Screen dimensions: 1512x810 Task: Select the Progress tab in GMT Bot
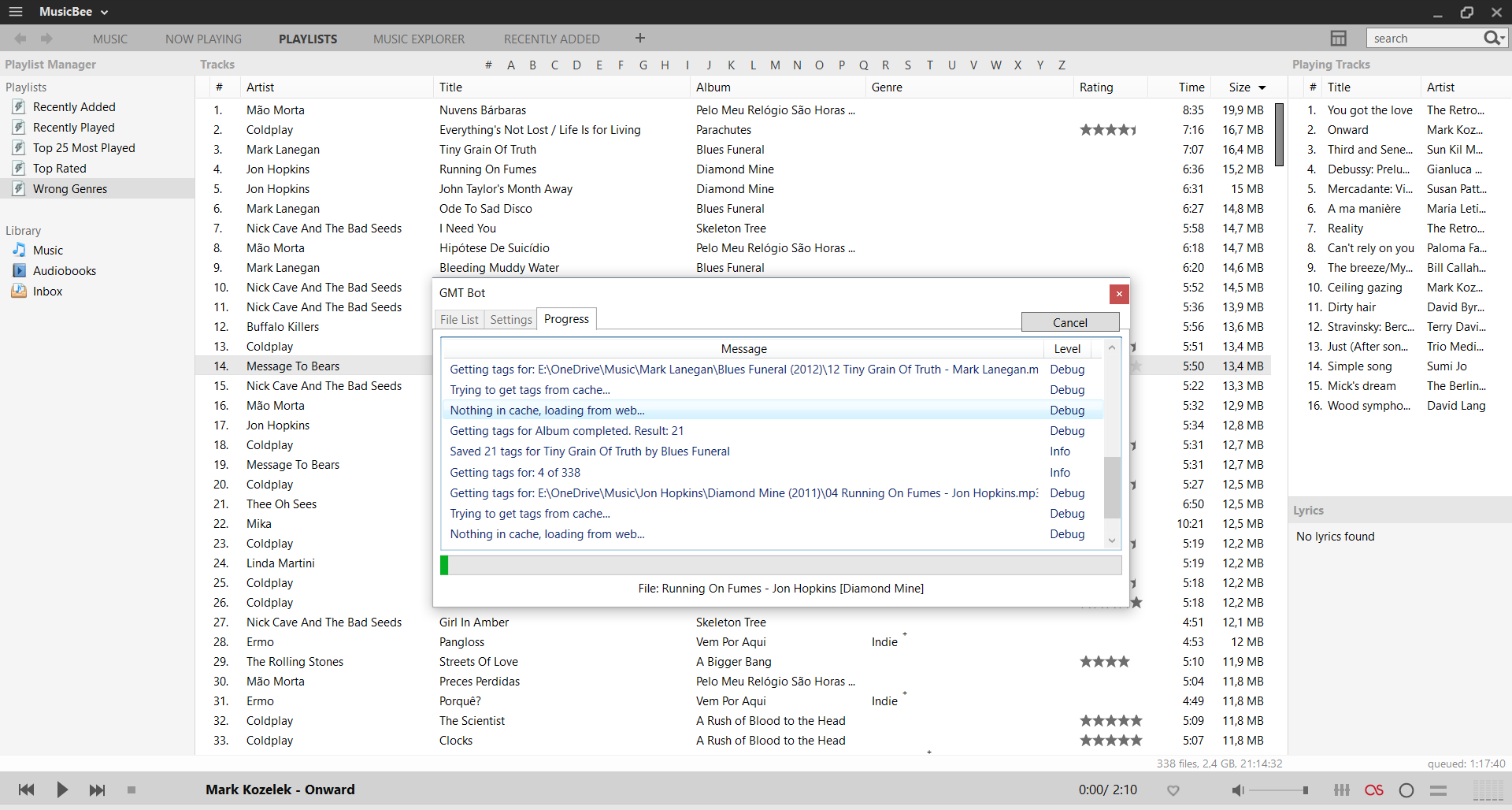(566, 318)
